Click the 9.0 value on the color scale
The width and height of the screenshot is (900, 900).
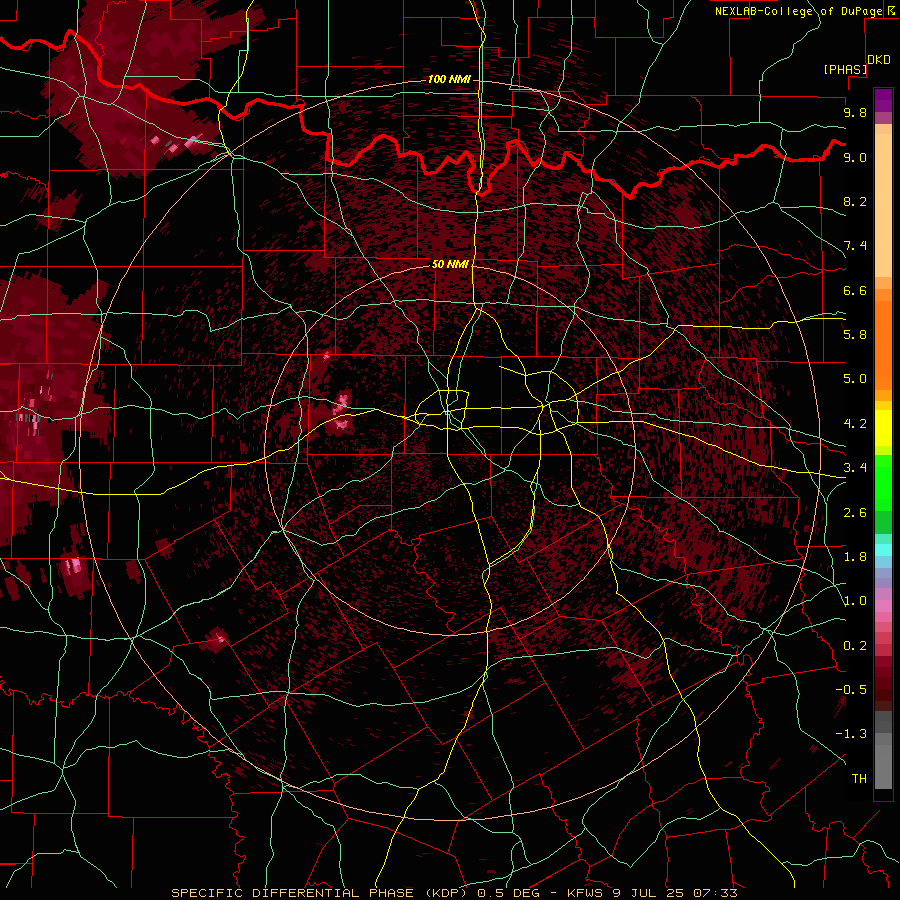pos(855,157)
